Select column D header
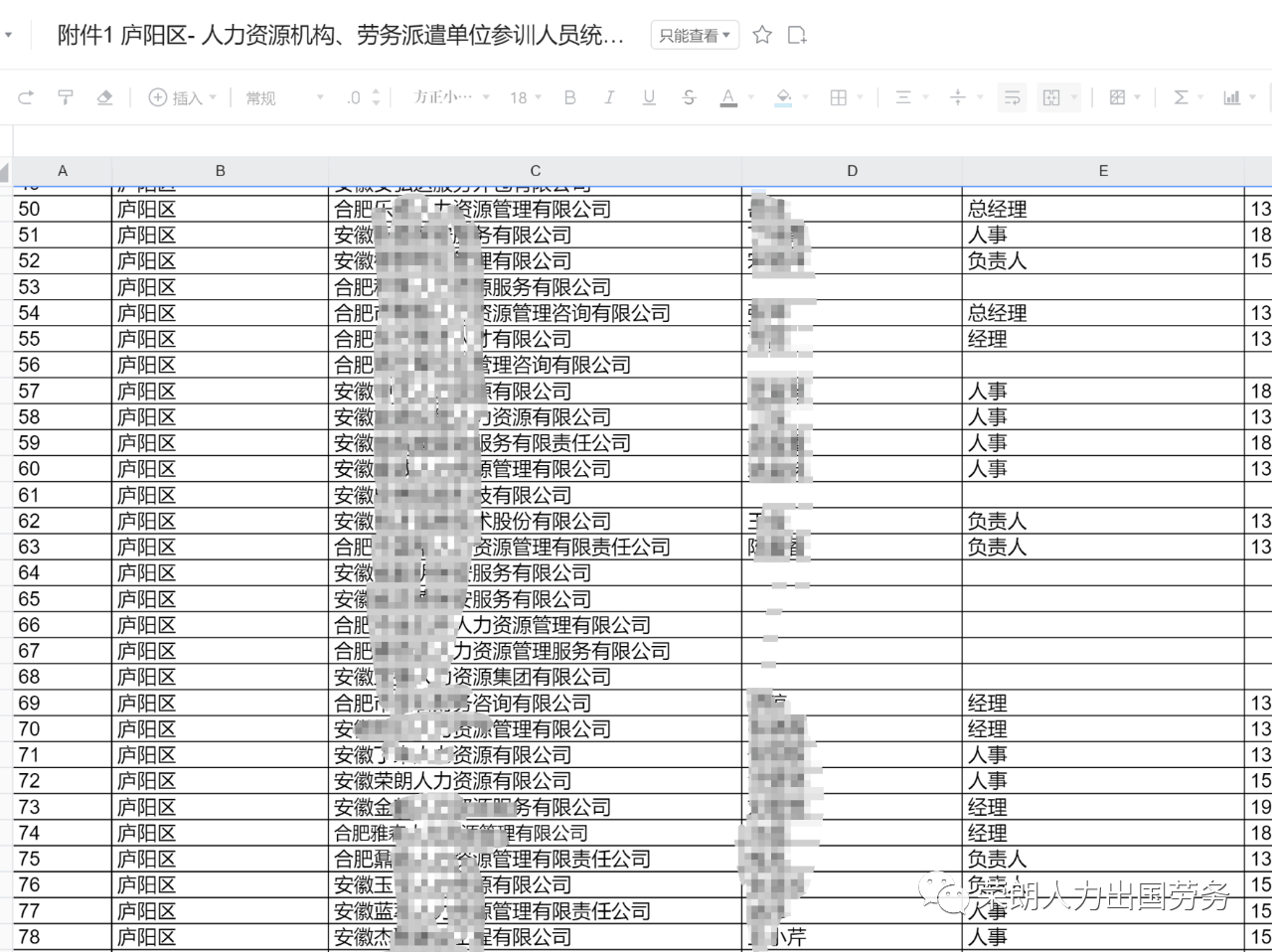 click(x=852, y=171)
